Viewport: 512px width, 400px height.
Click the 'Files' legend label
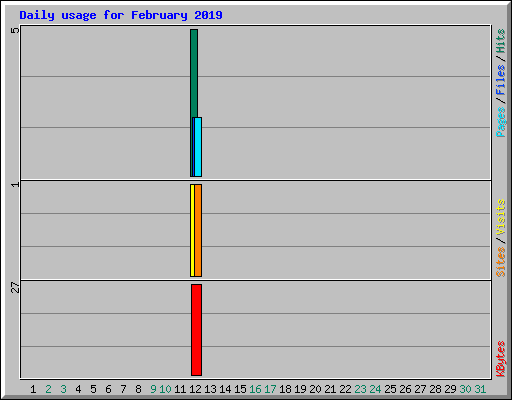[500, 80]
